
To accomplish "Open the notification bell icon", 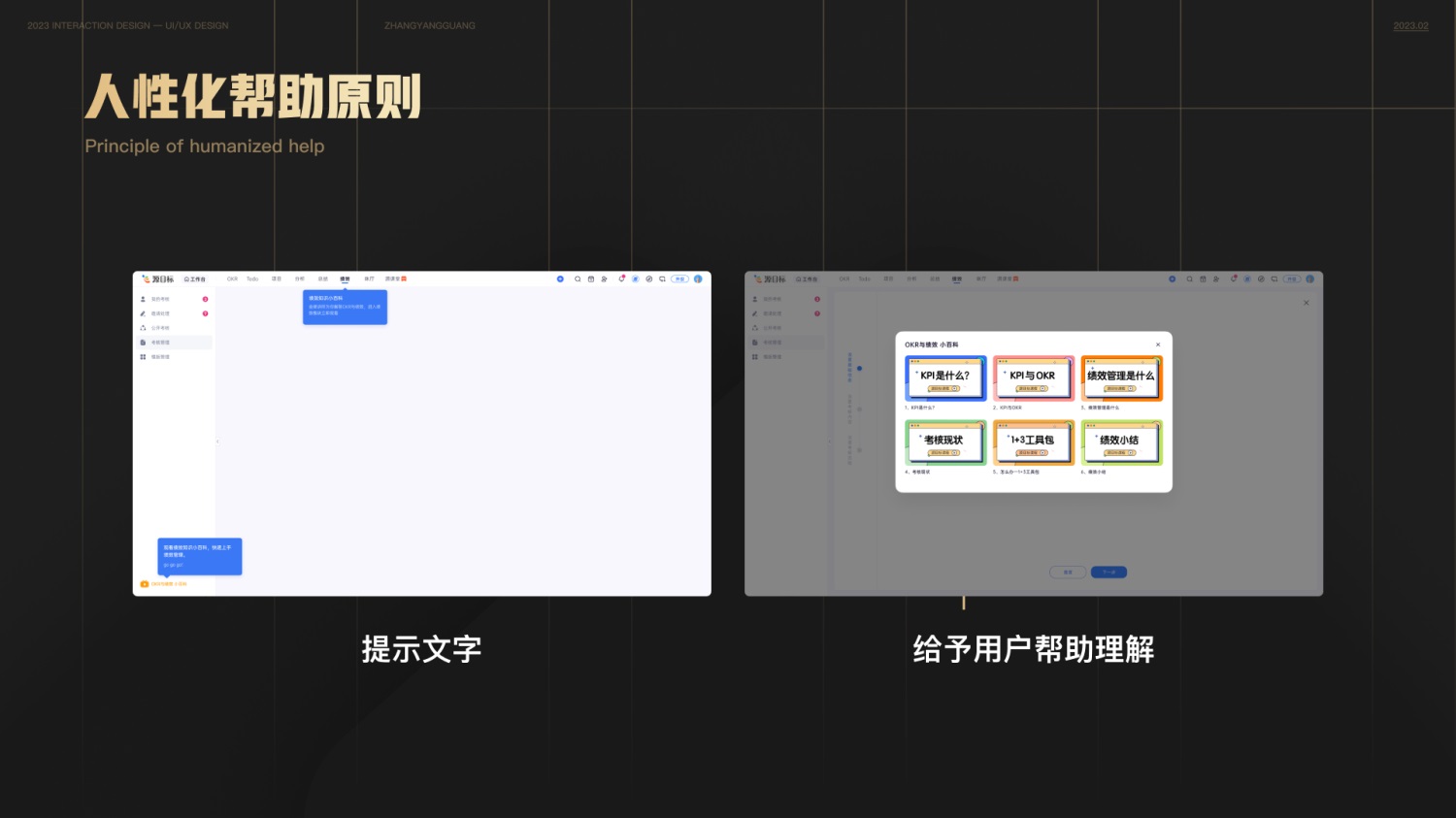I will pyautogui.click(x=622, y=278).
